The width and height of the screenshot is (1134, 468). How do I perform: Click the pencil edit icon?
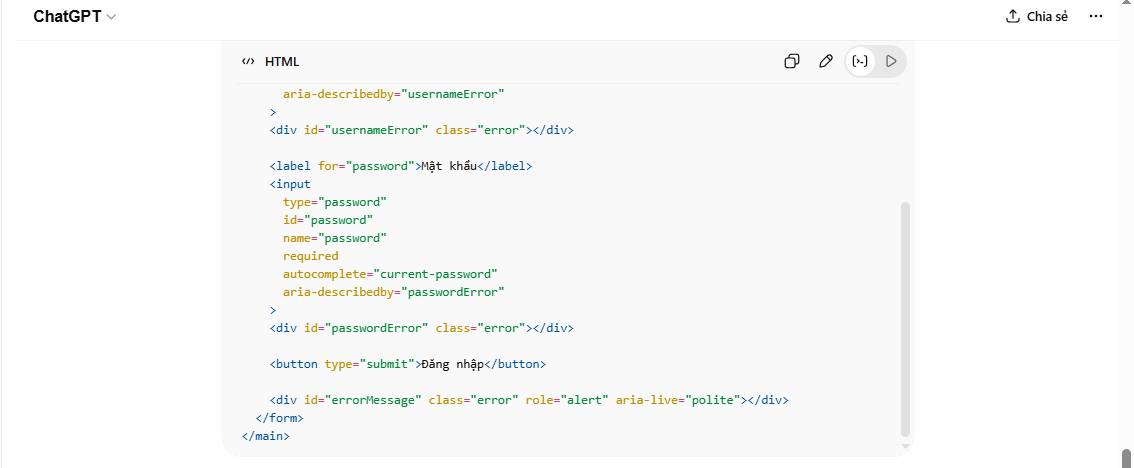(825, 62)
